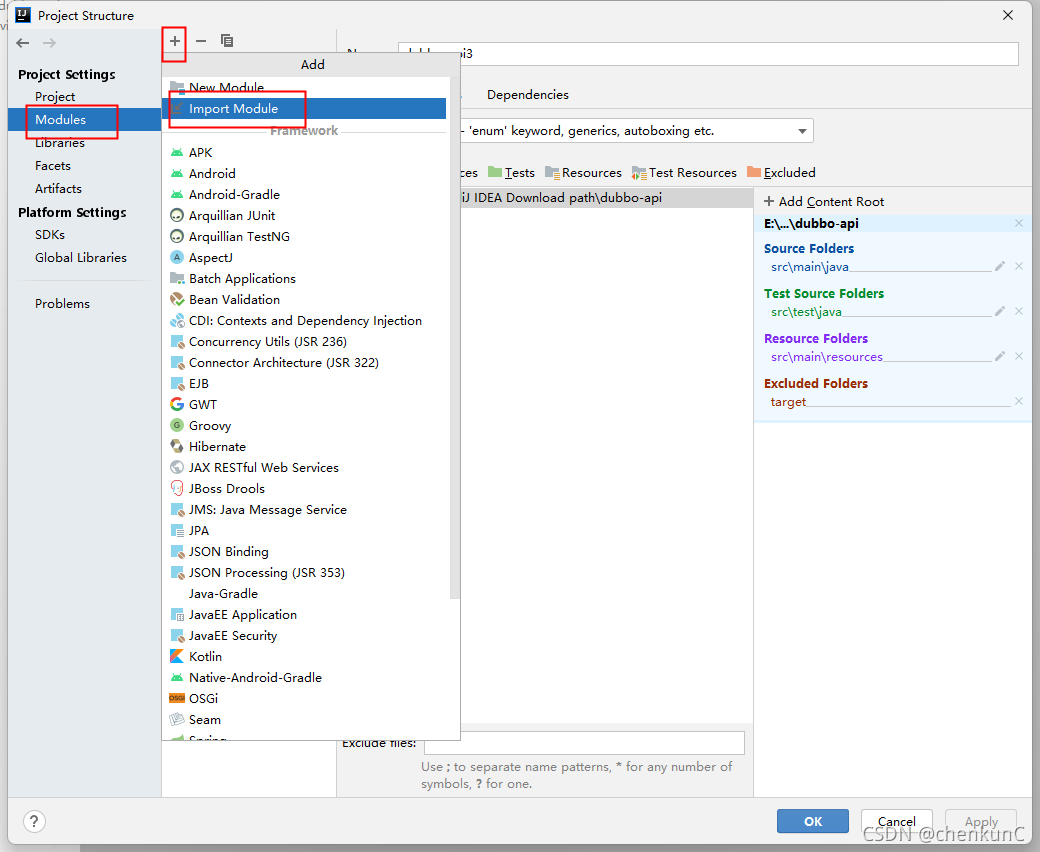The height and width of the screenshot is (852, 1040).
Task: Switch to Dependencies tab
Action: [x=528, y=95]
